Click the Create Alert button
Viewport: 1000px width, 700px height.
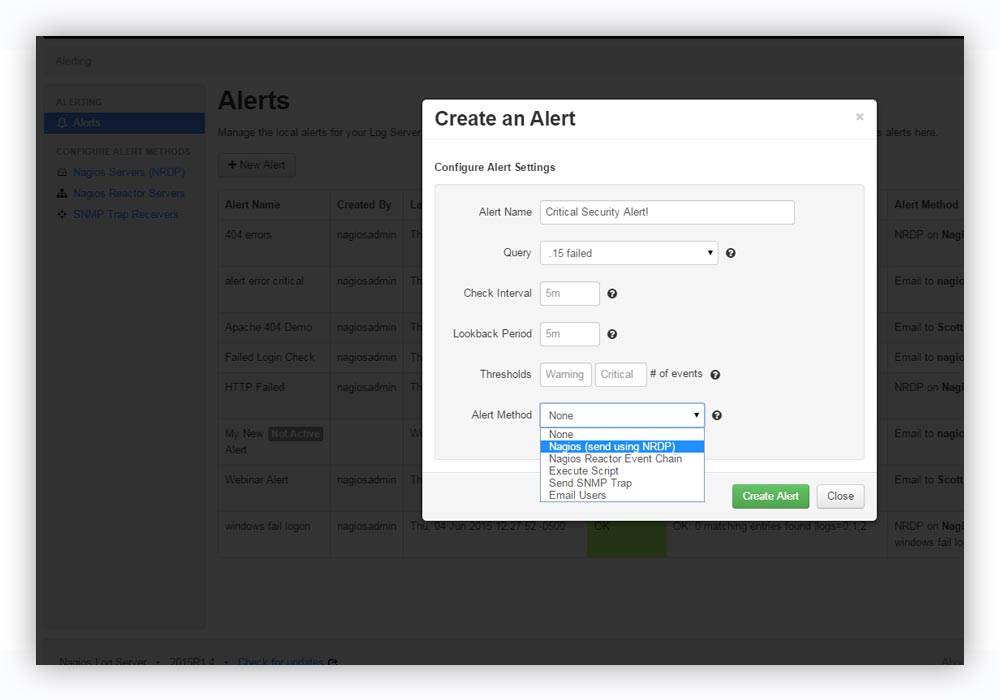click(x=770, y=496)
